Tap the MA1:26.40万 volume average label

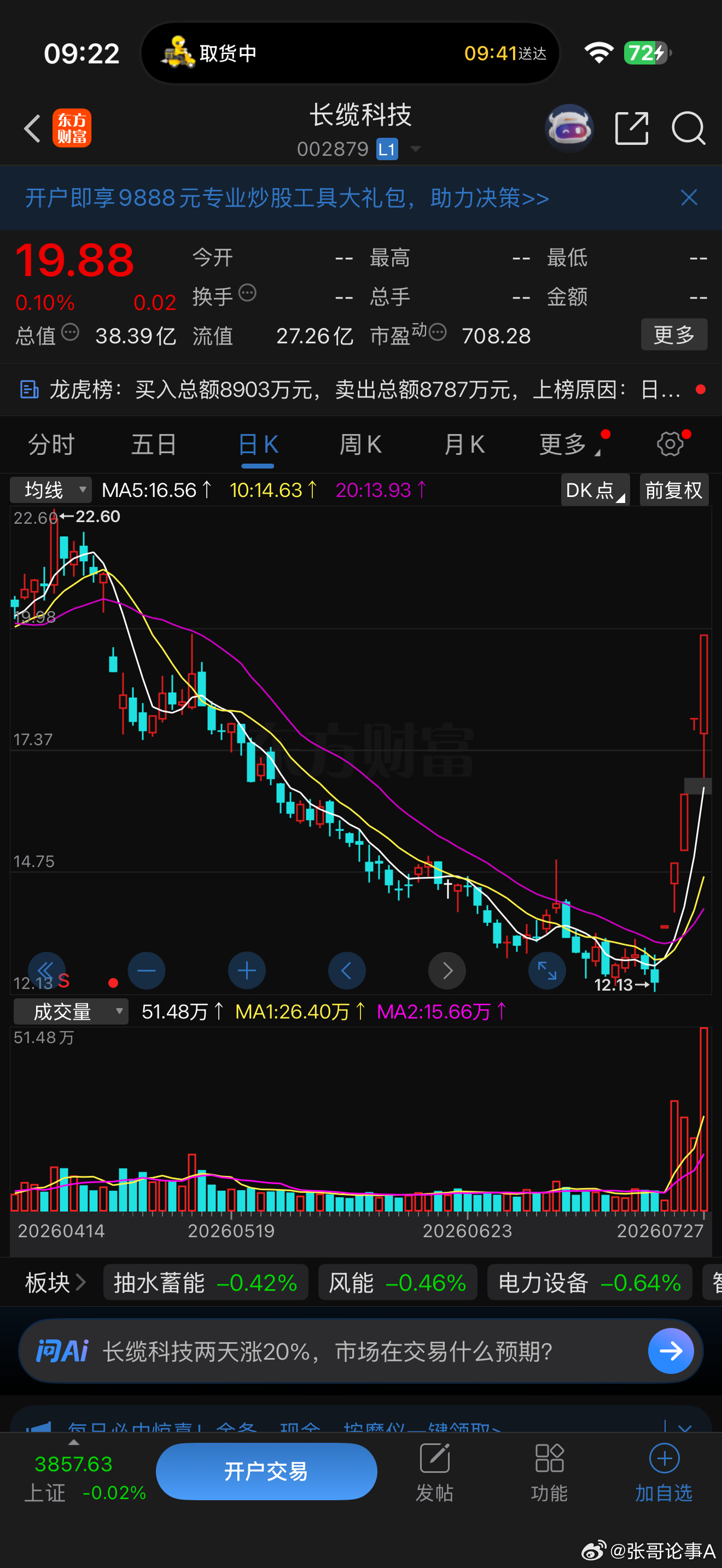(300, 1011)
